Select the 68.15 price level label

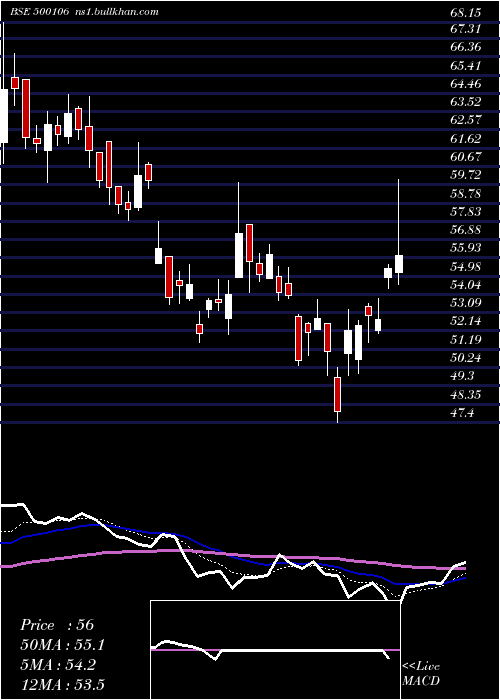click(x=466, y=12)
